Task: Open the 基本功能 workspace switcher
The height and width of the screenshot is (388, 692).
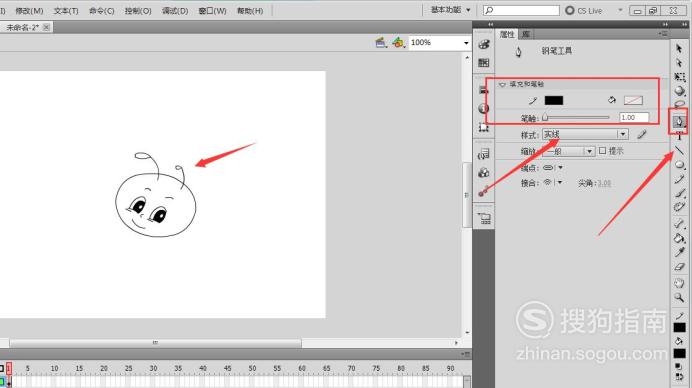Action: tap(450, 10)
